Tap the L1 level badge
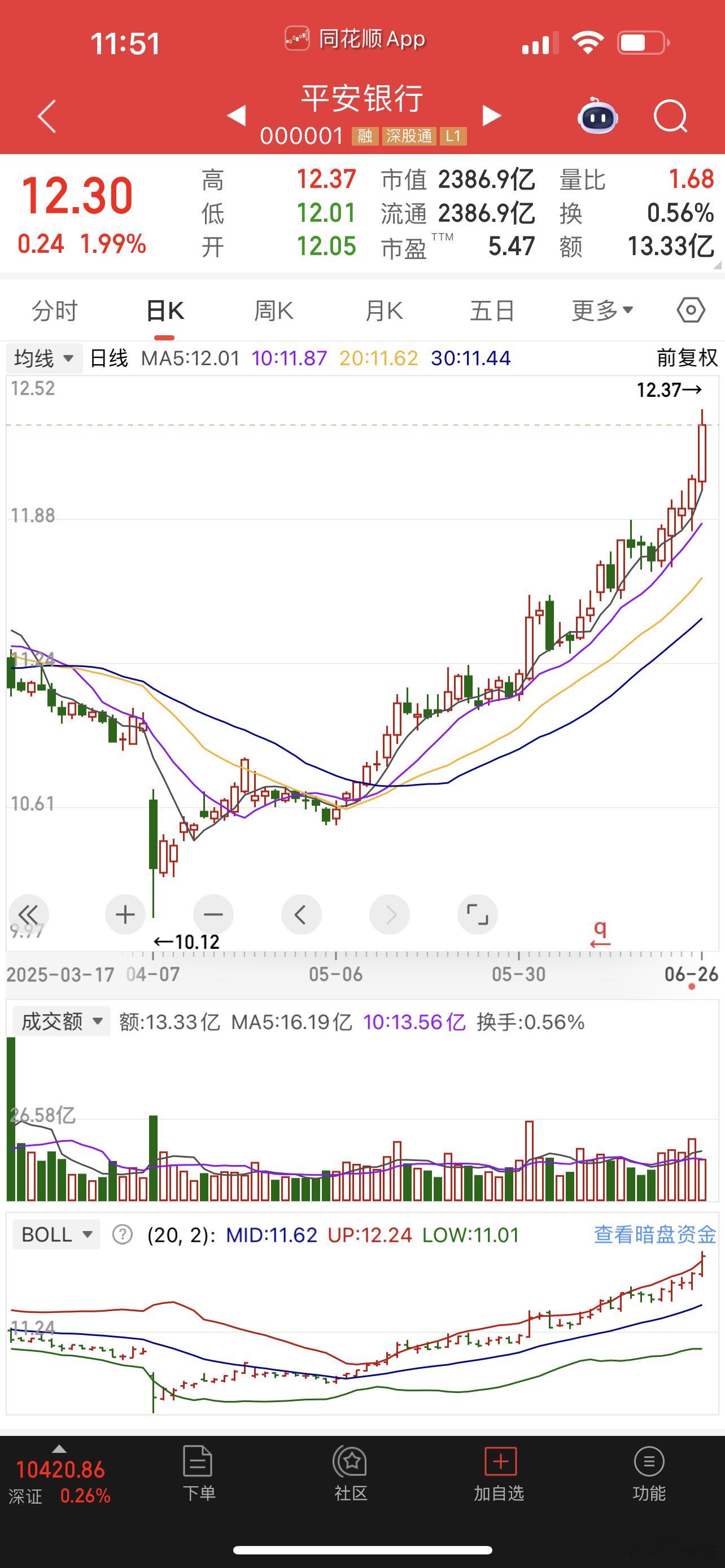 pos(453,135)
